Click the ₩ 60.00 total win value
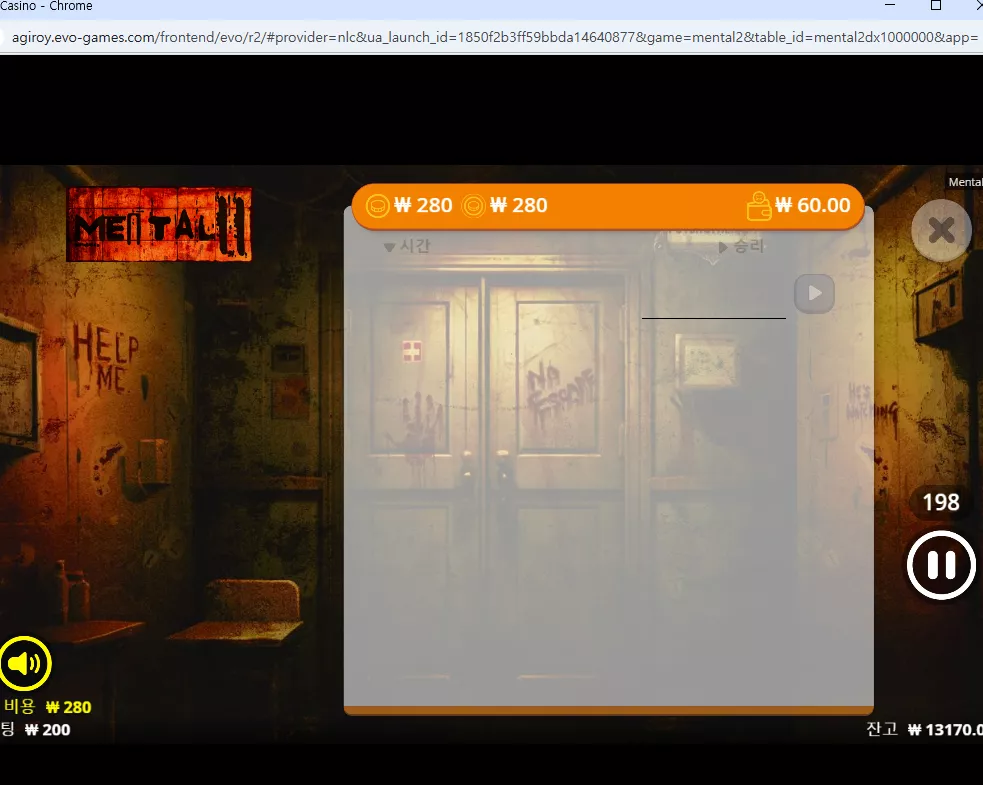The height and width of the screenshot is (785, 983). tap(812, 205)
